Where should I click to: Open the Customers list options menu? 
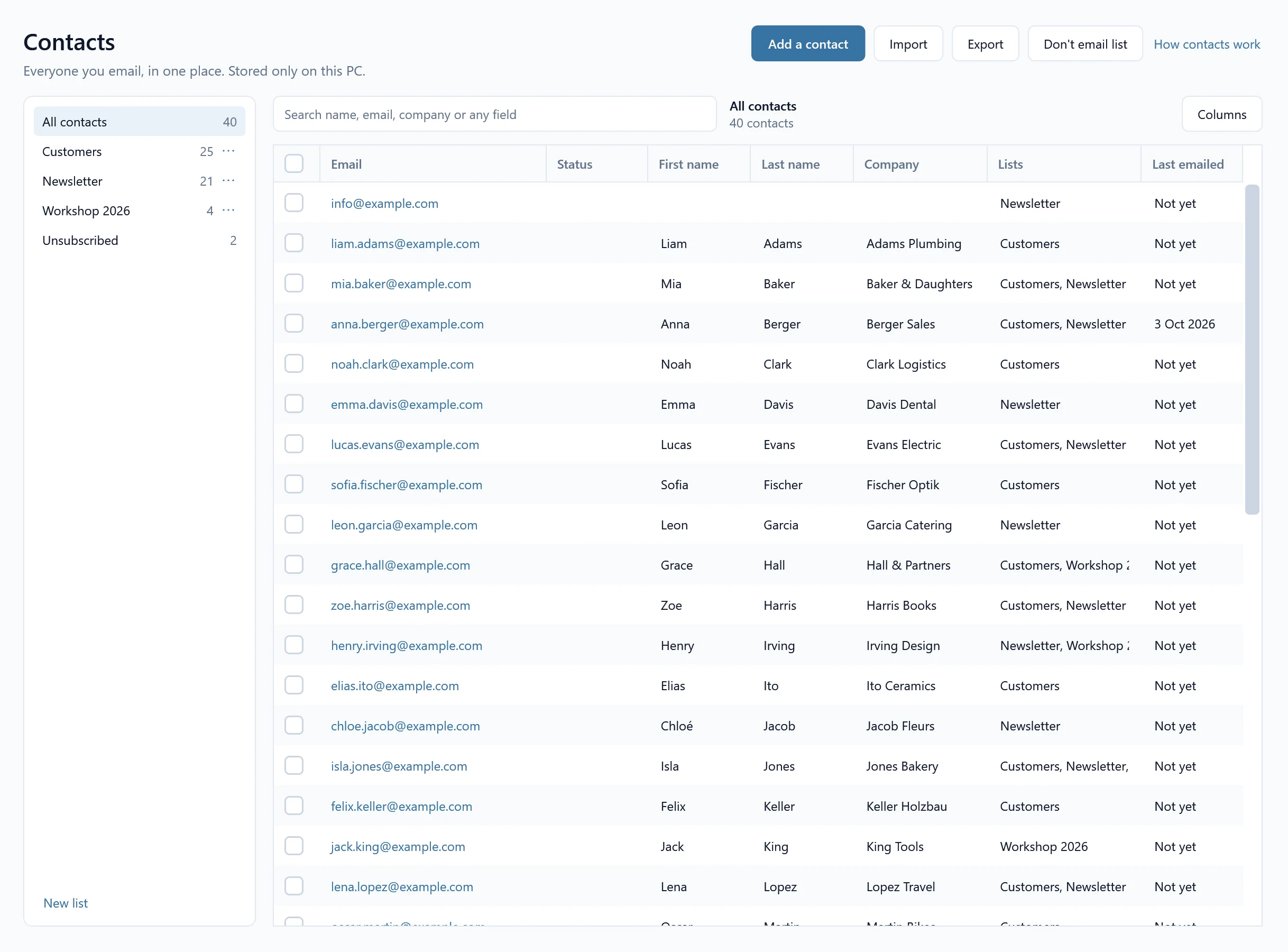(x=229, y=151)
